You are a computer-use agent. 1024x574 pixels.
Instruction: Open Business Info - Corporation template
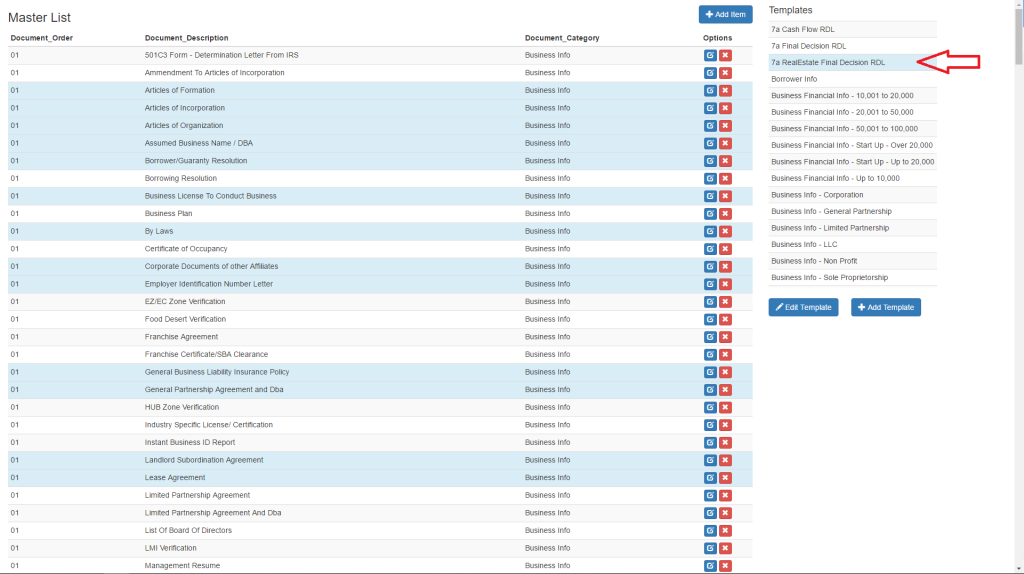[852, 195]
